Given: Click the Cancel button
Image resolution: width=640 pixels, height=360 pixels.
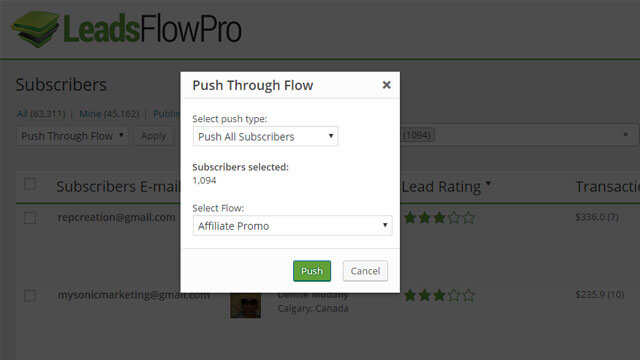Looking at the screenshot, I should tap(365, 271).
